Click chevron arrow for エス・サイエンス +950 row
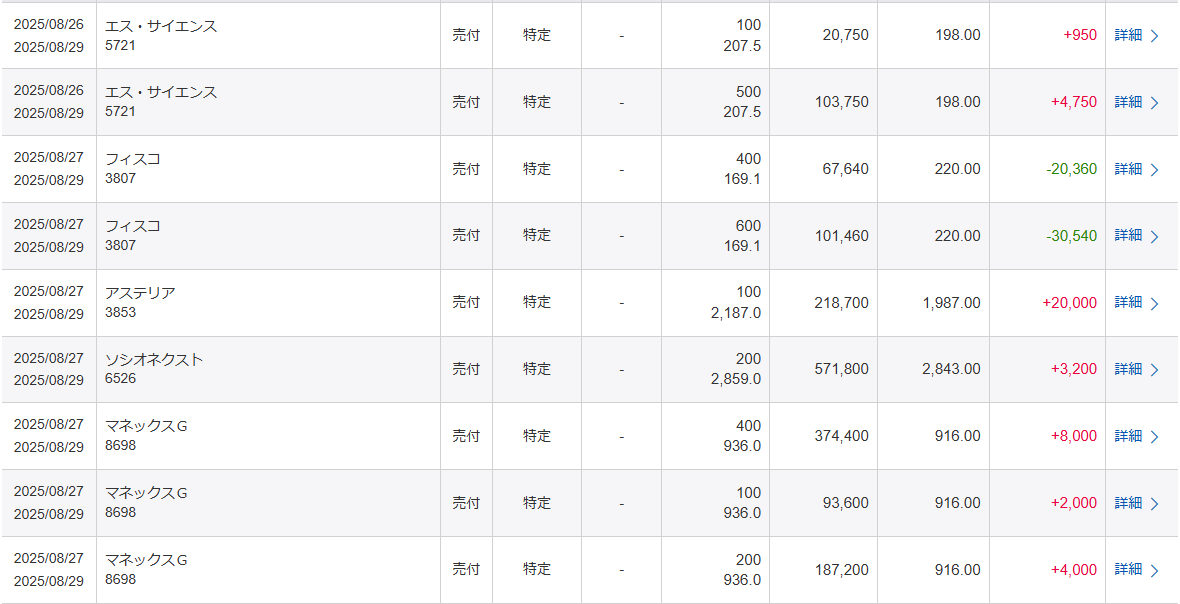The image size is (1180, 604). pyautogui.click(x=1155, y=36)
